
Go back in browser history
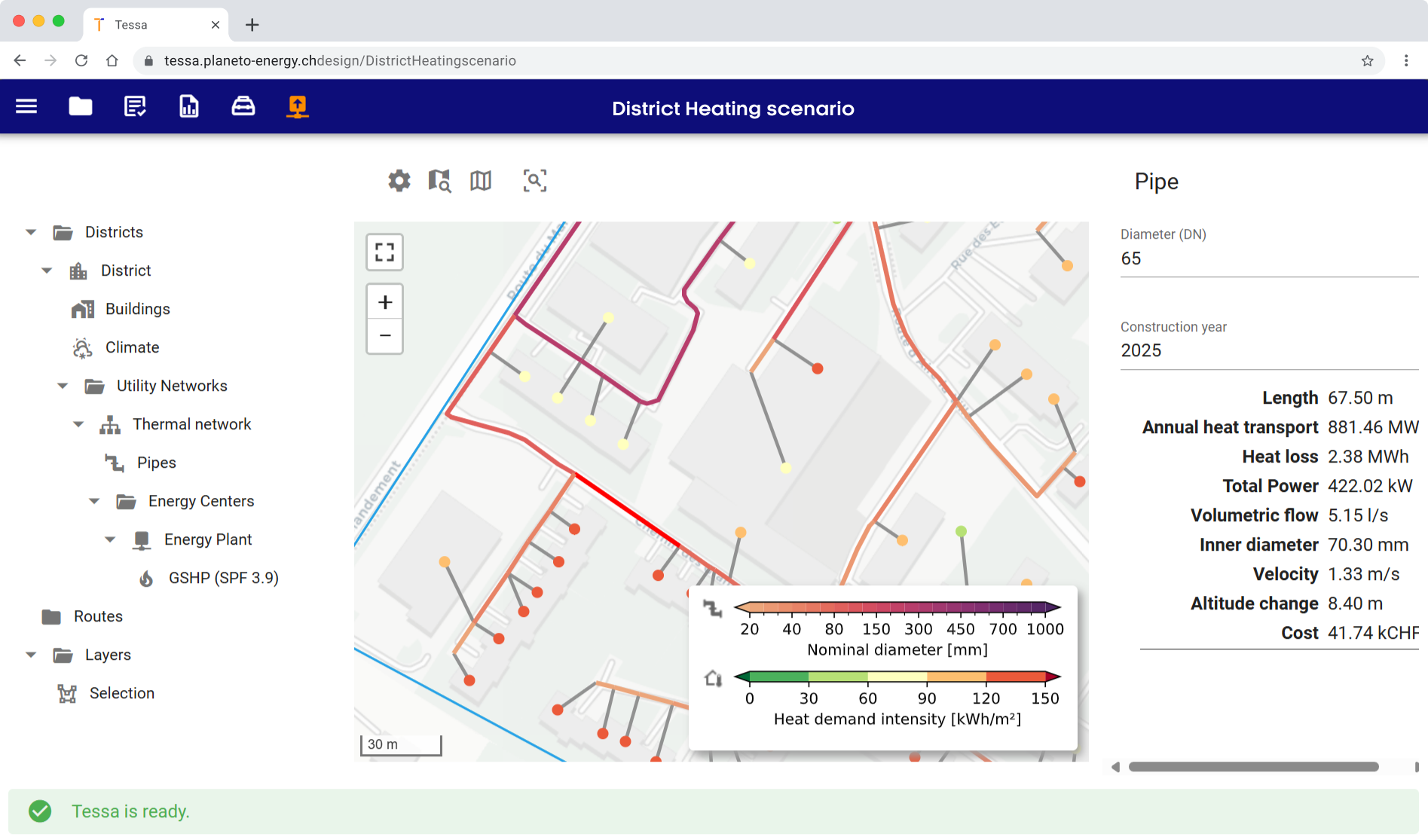[20, 60]
